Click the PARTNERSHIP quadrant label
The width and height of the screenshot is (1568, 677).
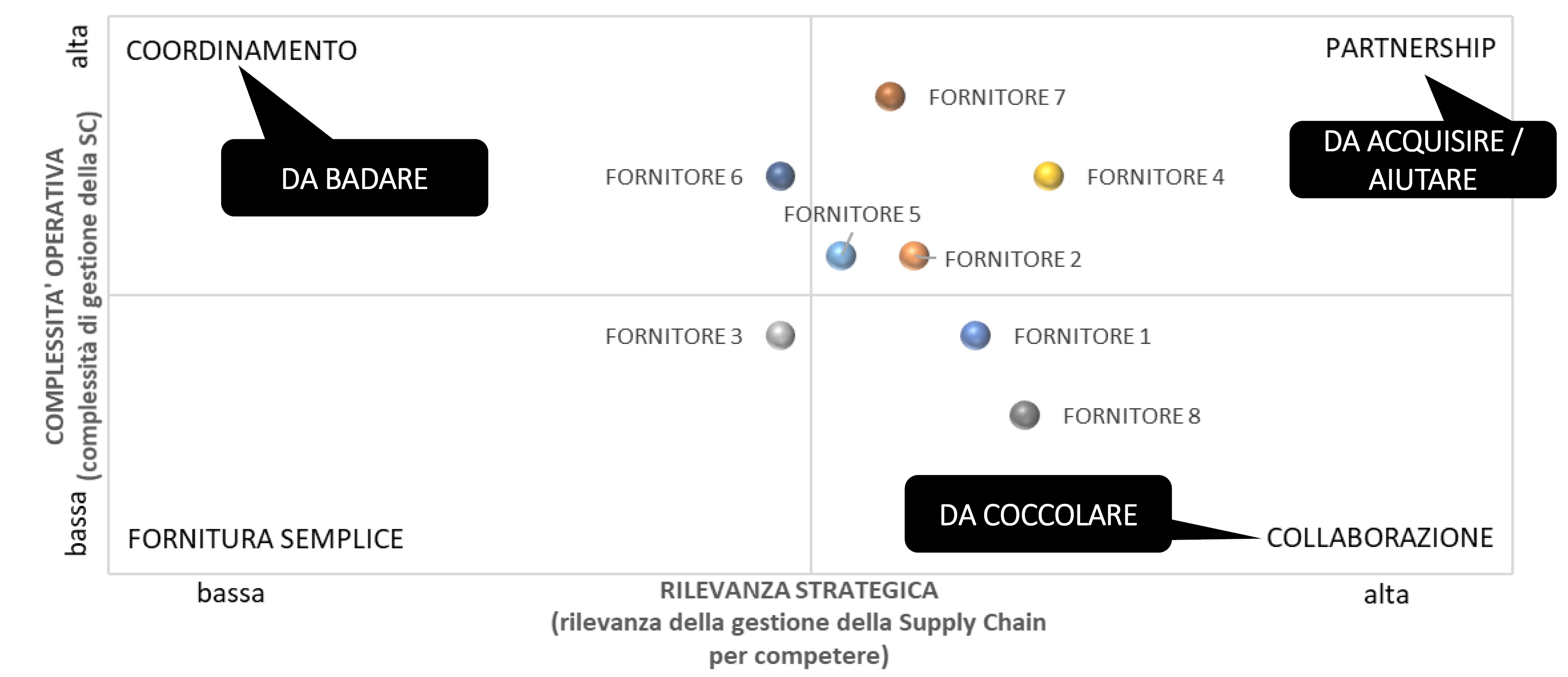tap(1410, 48)
